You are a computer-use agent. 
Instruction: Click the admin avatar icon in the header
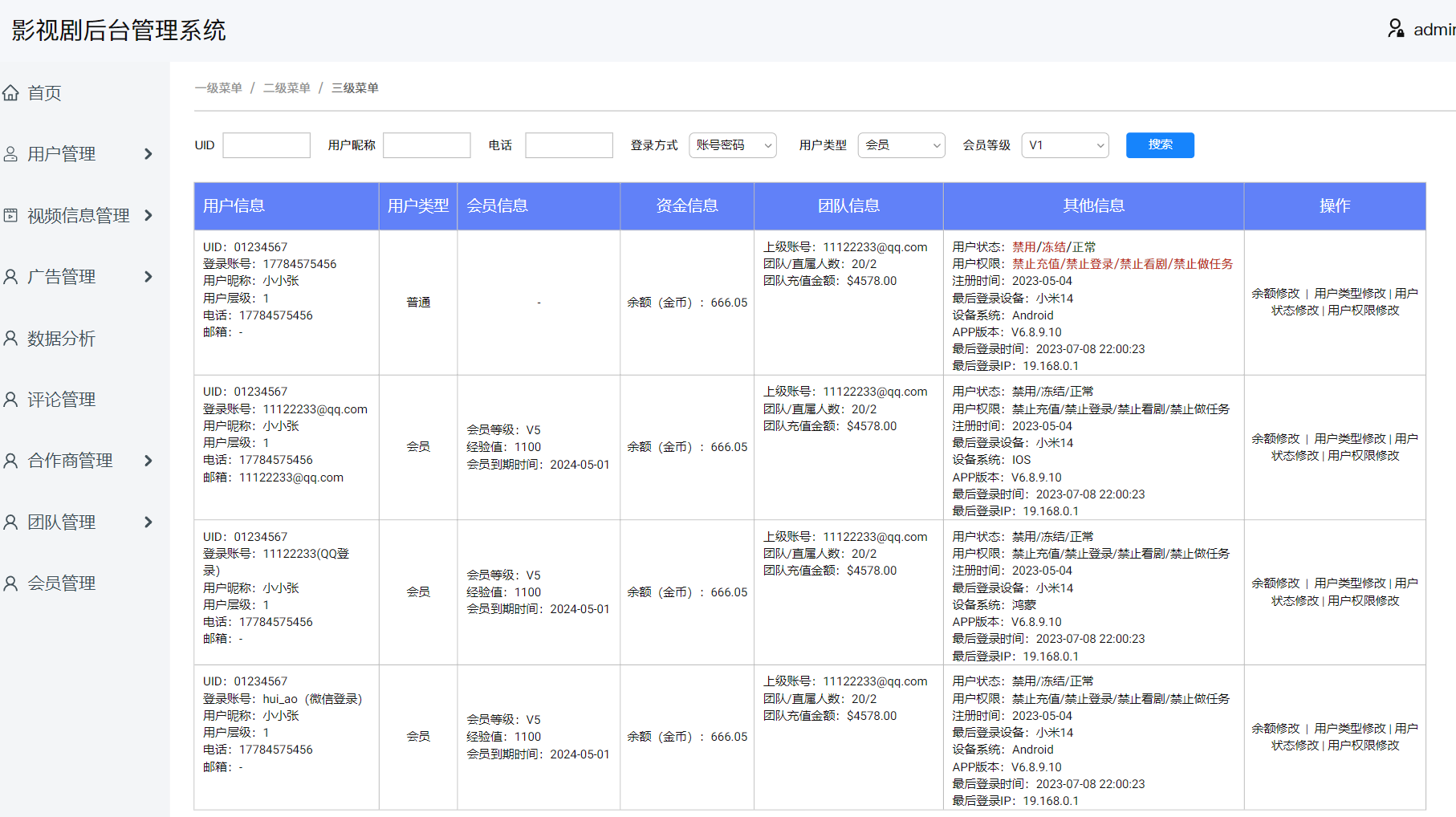(1396, 29)
